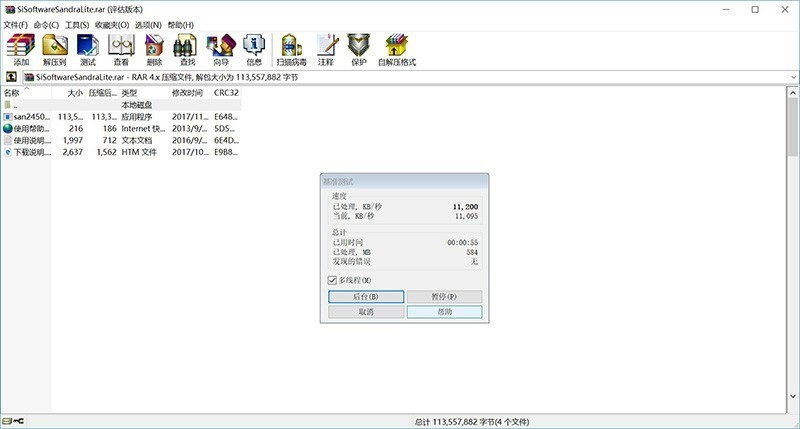Viewport: 800px width, 429px height.
Task: Toggle the 多线程 (multithreading) checkbox
Action: (333, 280)
